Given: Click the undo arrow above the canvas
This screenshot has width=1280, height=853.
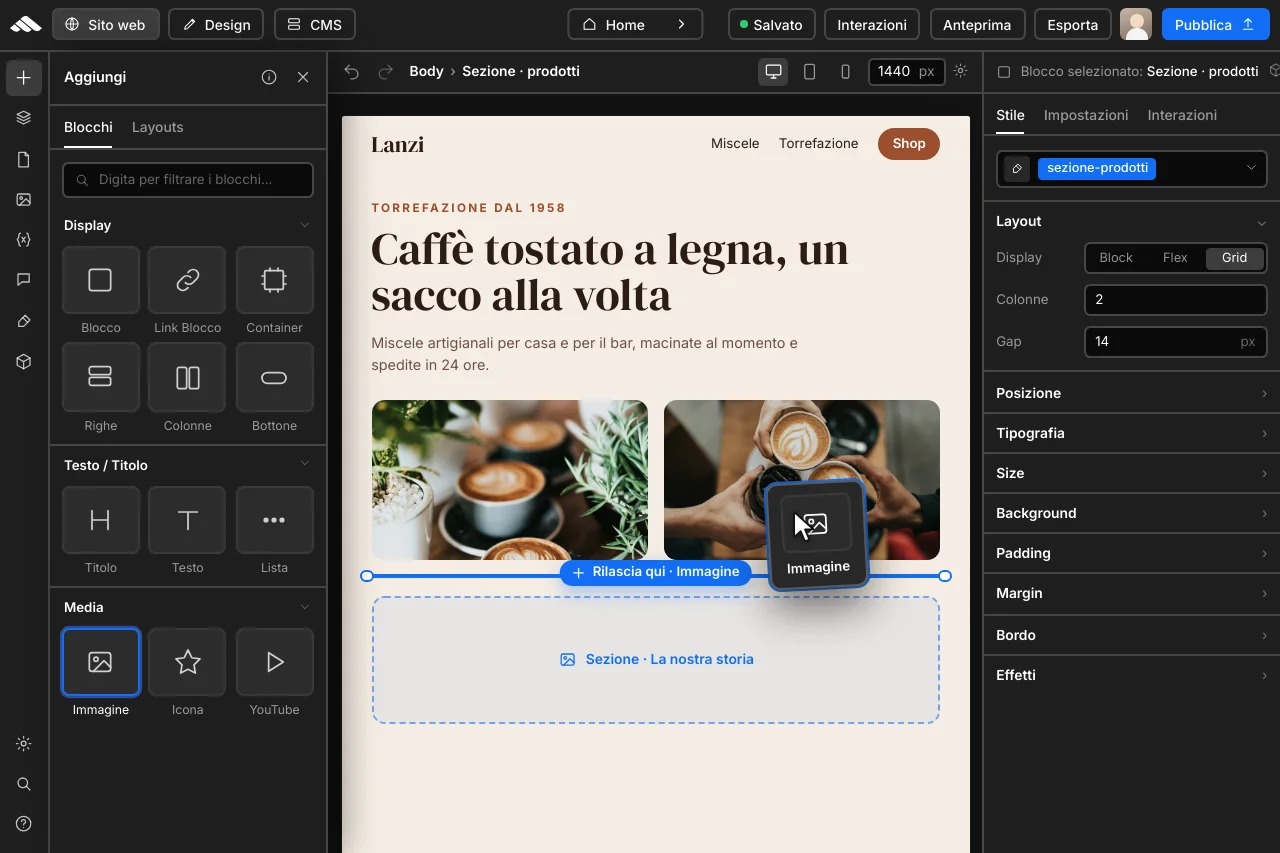Looking at the screenshot, I should (351, 71).
